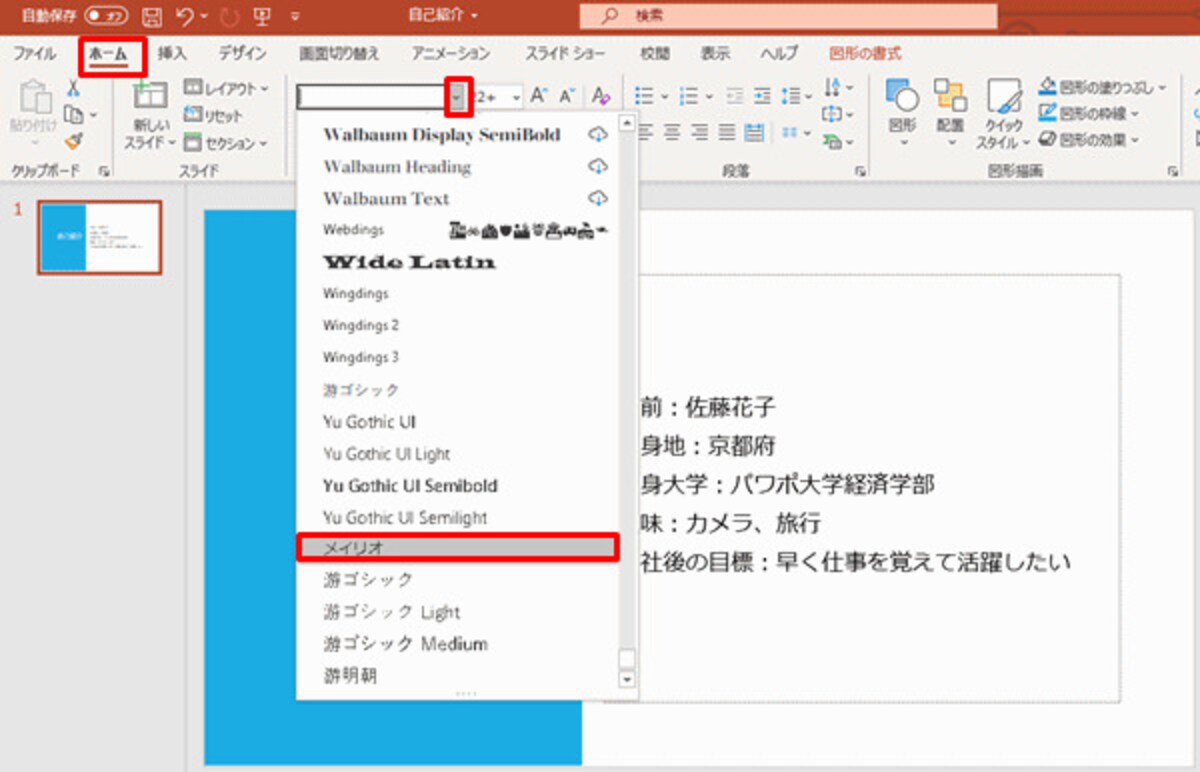Open Quick Styles (クイックスタイル) gallery
The width and height of the screenshot is (1200, 772).
[1003, 114]
